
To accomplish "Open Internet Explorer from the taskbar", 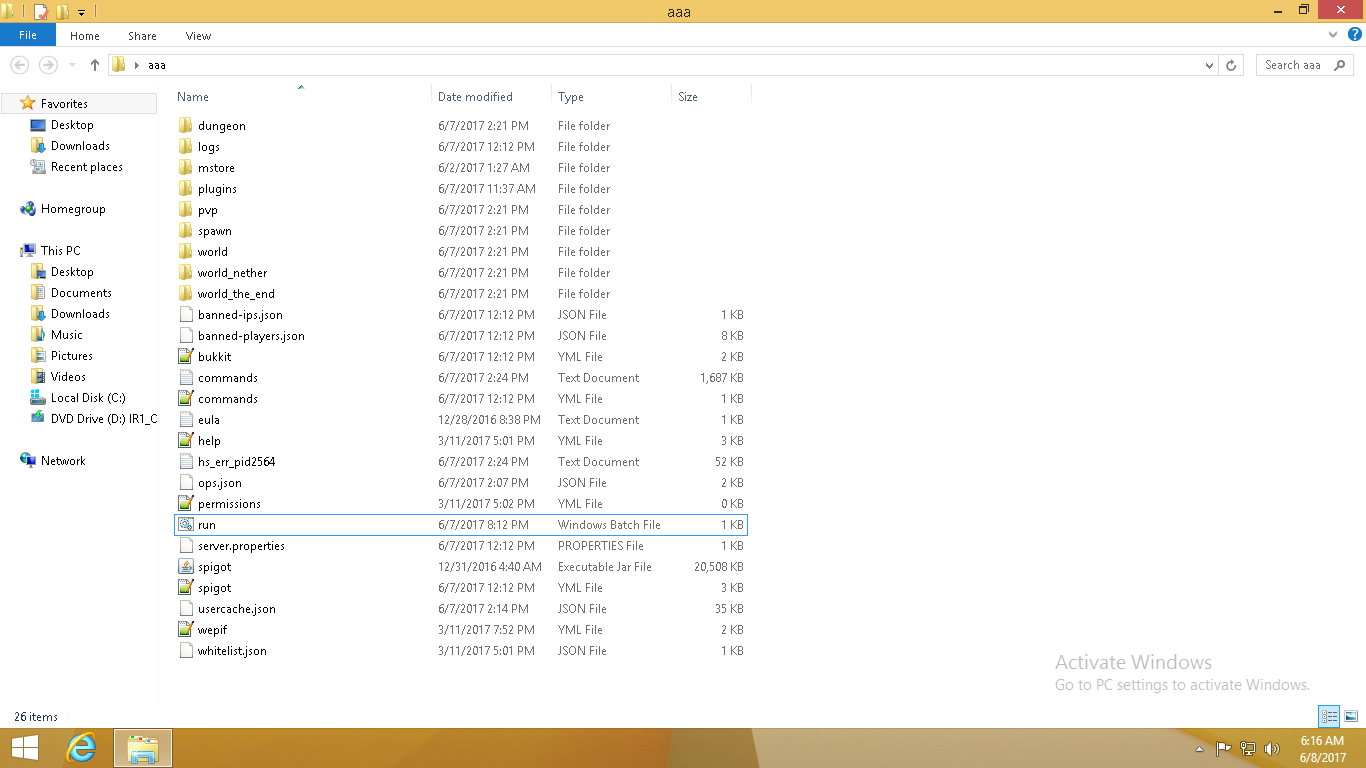I will click(81, 748).
